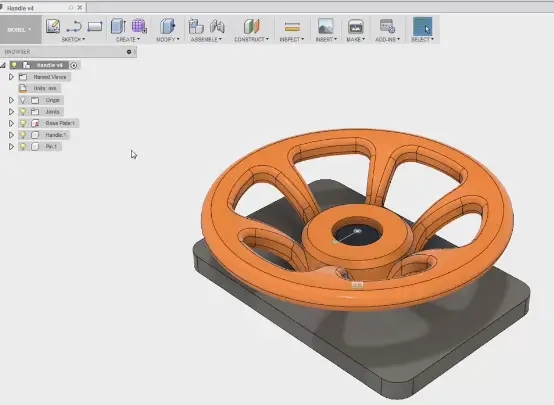This screenshot has width=554, height=405.
Task: Hide Base Plate:1 via its lightbulb
Action: coord(23,123)
